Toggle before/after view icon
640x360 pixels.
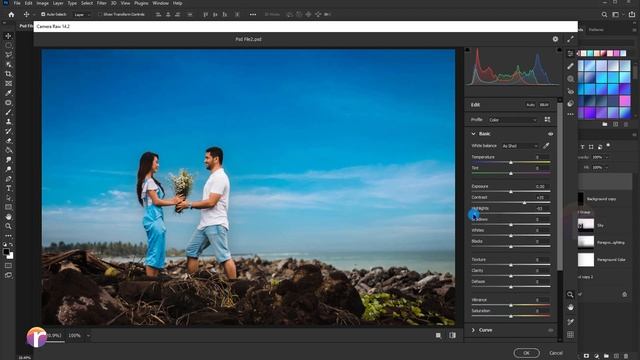pyautogui.click(x=452, y=336)
